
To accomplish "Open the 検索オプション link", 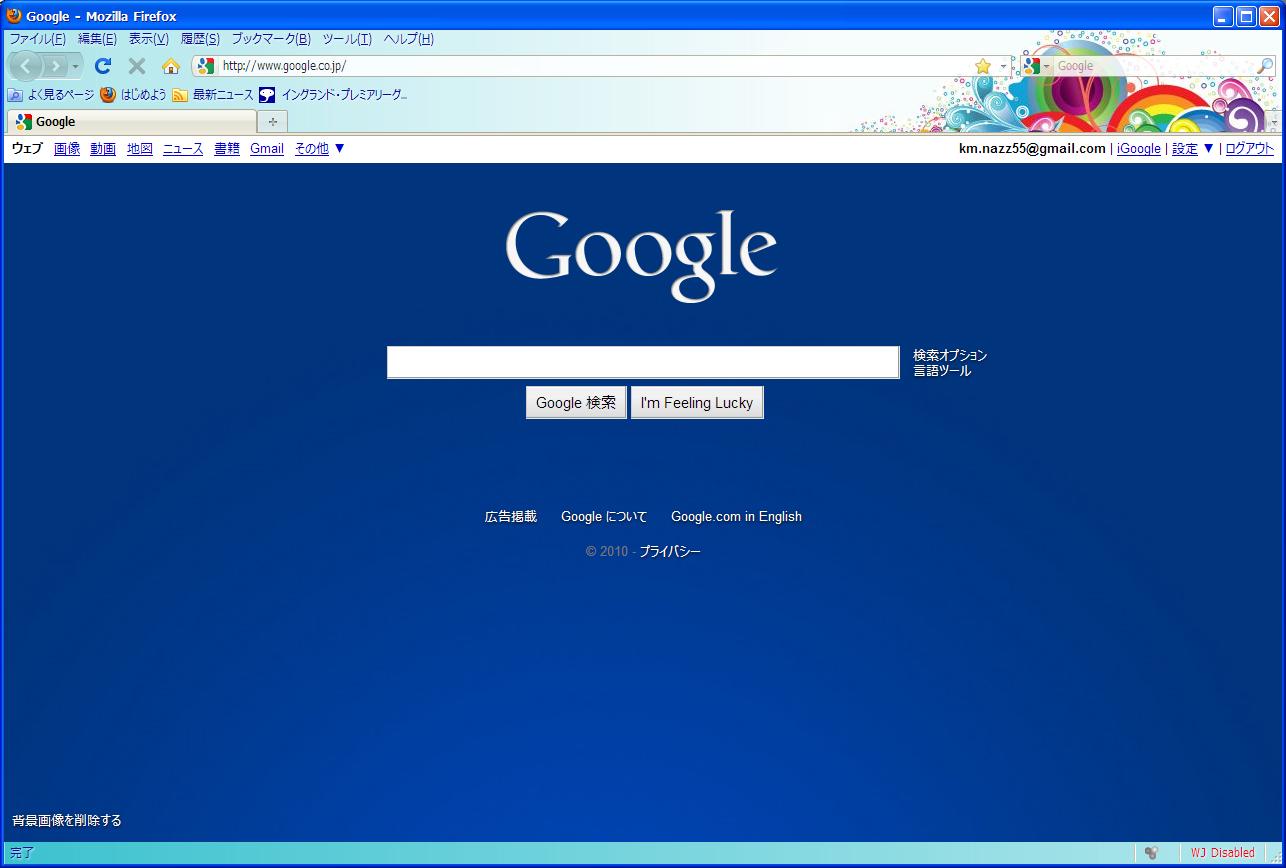I will pos(950,355).
